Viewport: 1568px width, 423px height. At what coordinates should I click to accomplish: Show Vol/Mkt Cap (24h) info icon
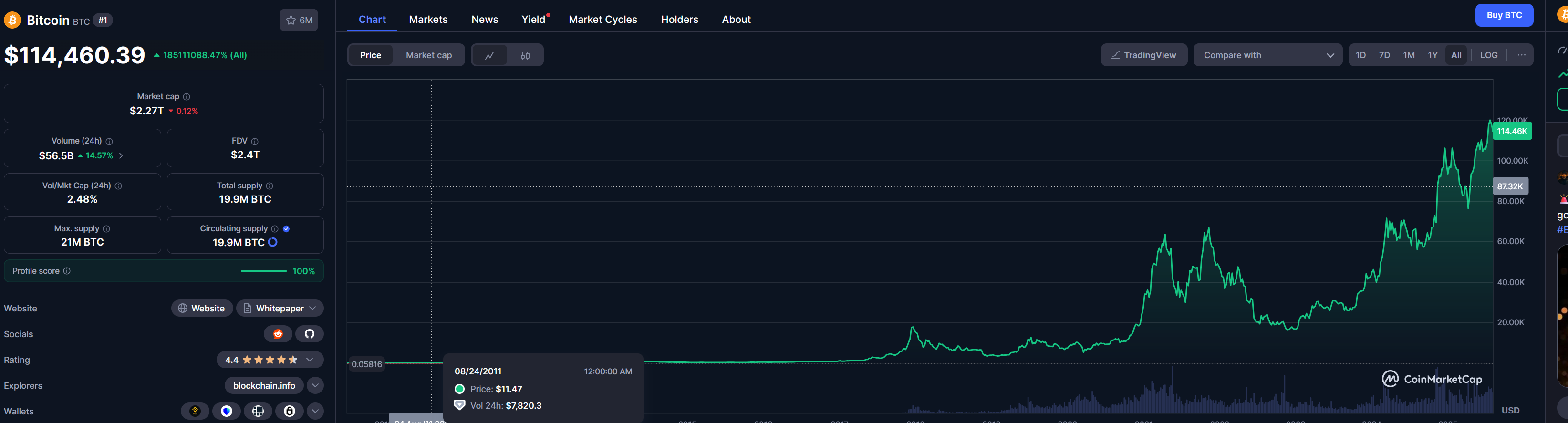(119, 186)
